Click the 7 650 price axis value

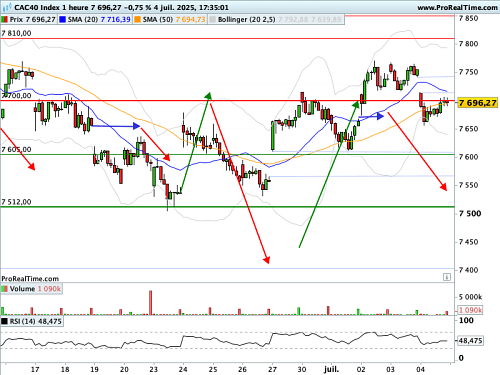tap(468, 129)
